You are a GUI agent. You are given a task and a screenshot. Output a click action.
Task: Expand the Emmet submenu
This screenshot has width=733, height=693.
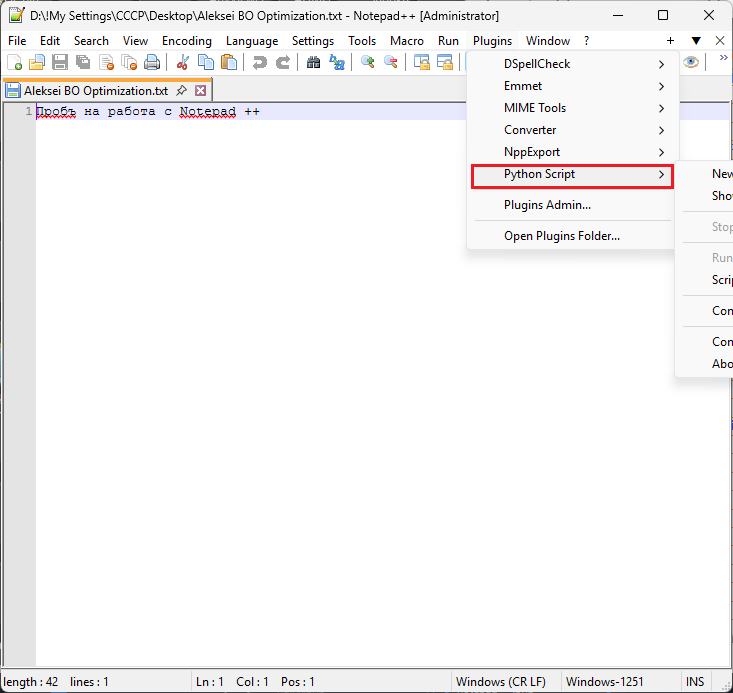pos(572,86)
